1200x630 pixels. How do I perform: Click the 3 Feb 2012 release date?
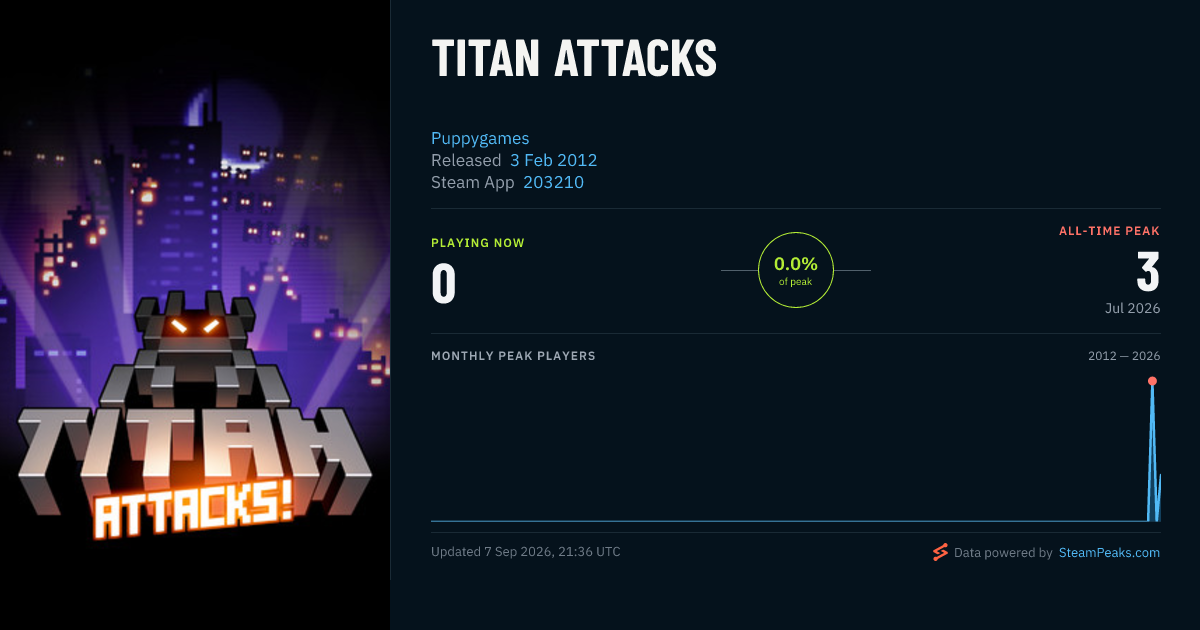[x=553, y=160]
